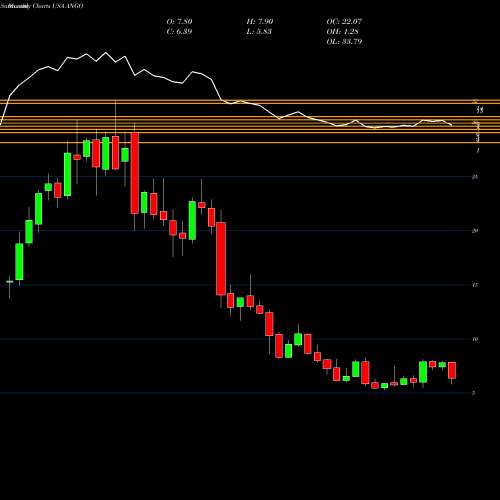Click the high price value H: 7.90
The image size is (500, 500).
(260, 22)
